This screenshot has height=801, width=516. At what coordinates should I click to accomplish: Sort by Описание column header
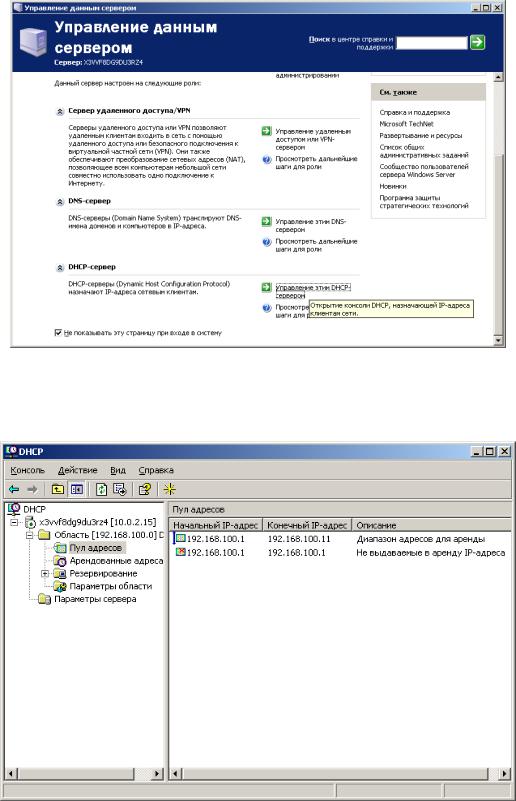coord(431,525)
